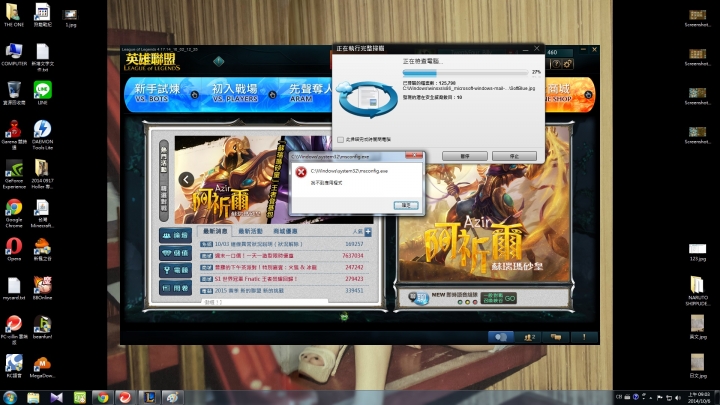
Task: Open Visual Studio from taskbar
Action: (x=56, y=397)
